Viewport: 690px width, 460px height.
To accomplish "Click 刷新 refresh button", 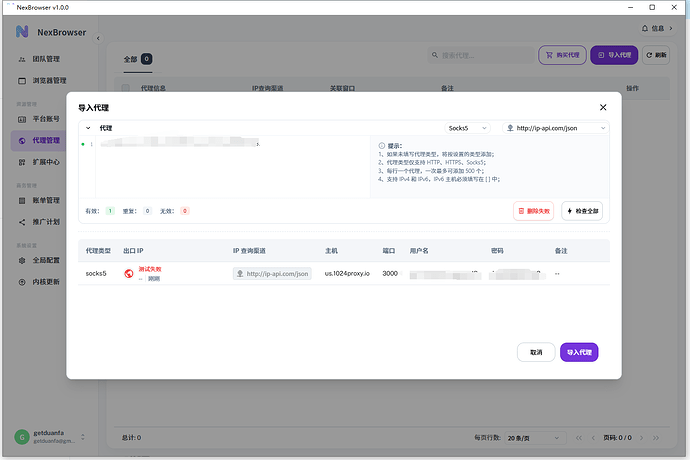I will click(x=656, y=55).
